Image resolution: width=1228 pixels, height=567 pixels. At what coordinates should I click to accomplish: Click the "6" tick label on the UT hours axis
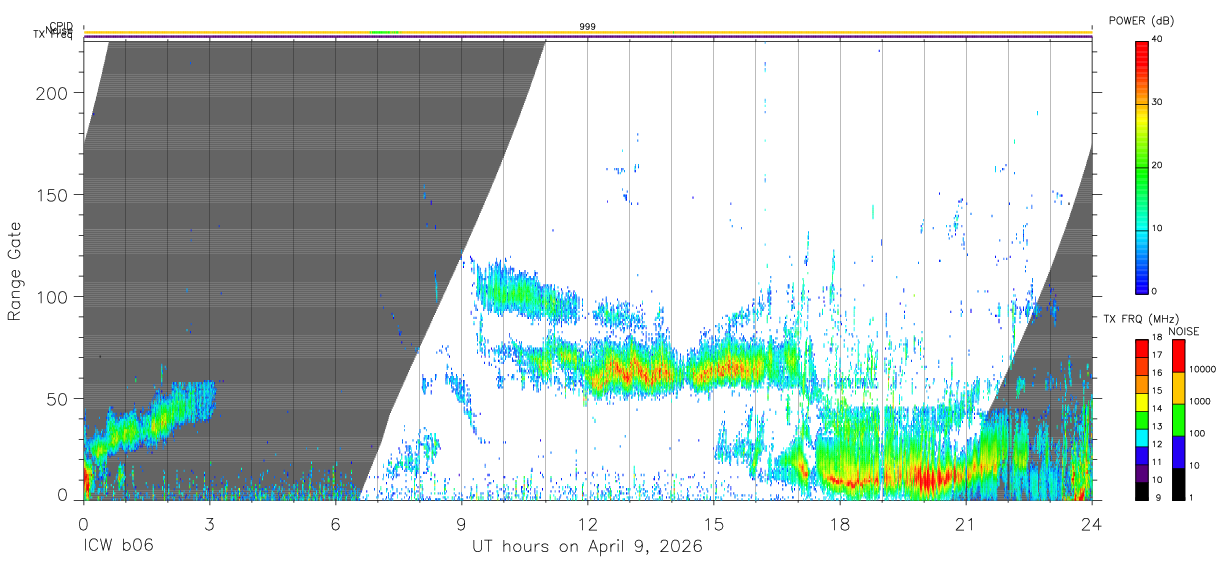pos(335,524)
